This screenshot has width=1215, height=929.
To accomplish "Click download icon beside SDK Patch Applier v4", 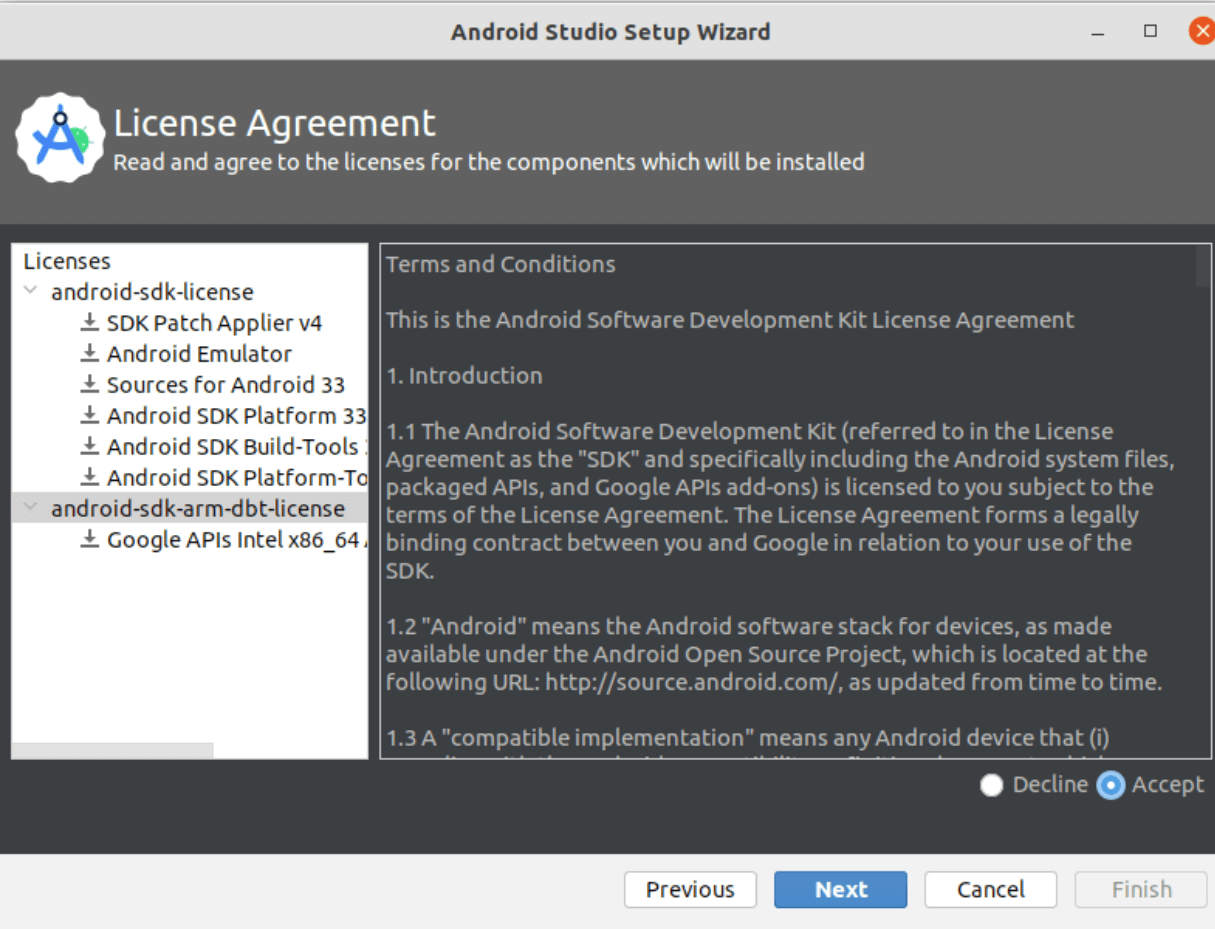I will point(90,323).
